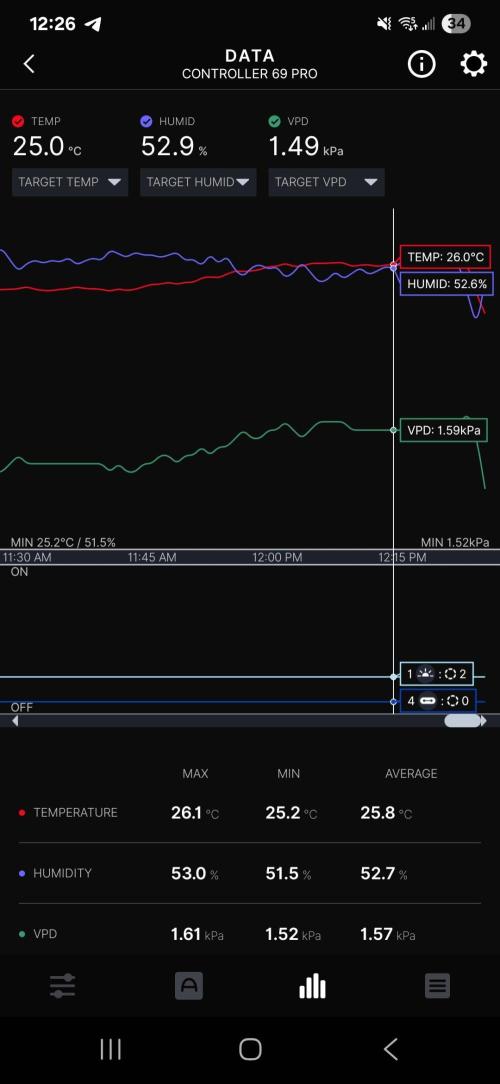Expand TARGET HUMID dropdown
The height and width of the screenshot is (1084, 500).
pos(198,182)
